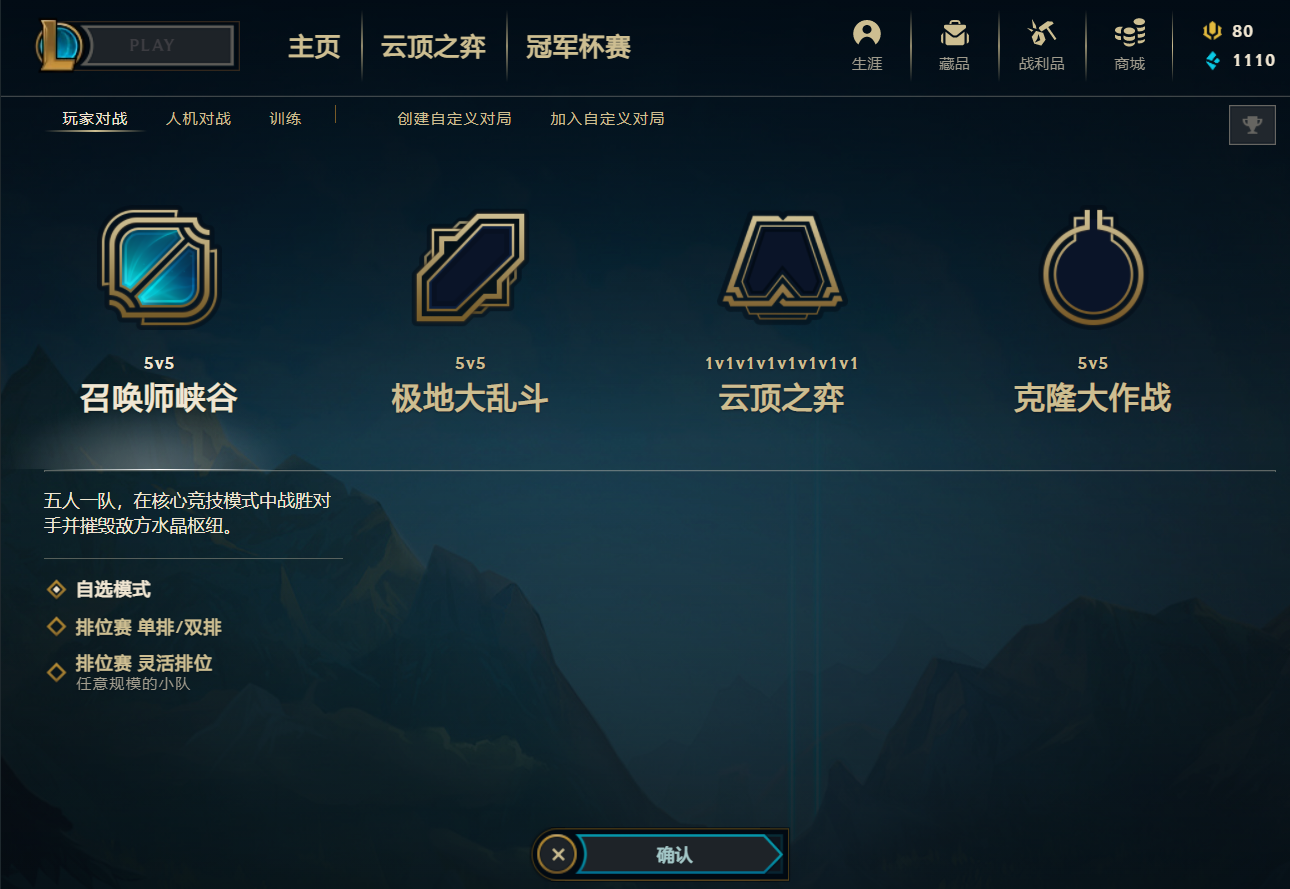Select 排位赛 单排/双排 queue option

[134, 627]
